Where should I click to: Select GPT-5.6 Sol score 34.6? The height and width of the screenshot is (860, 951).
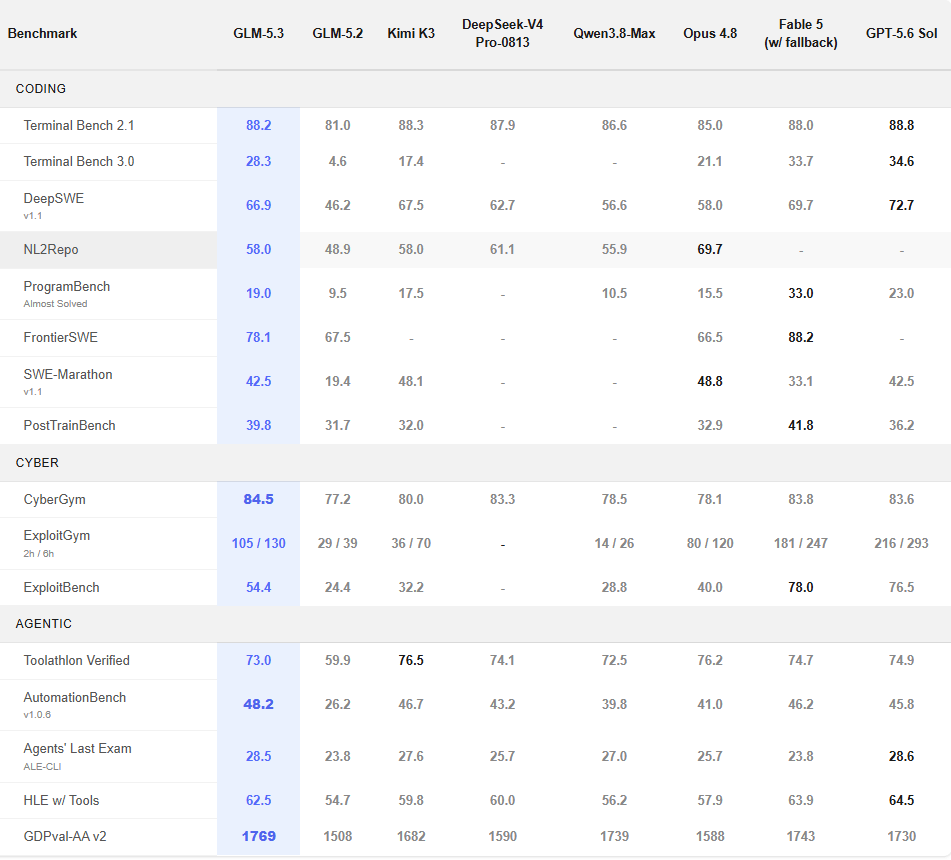pos(902,161)
